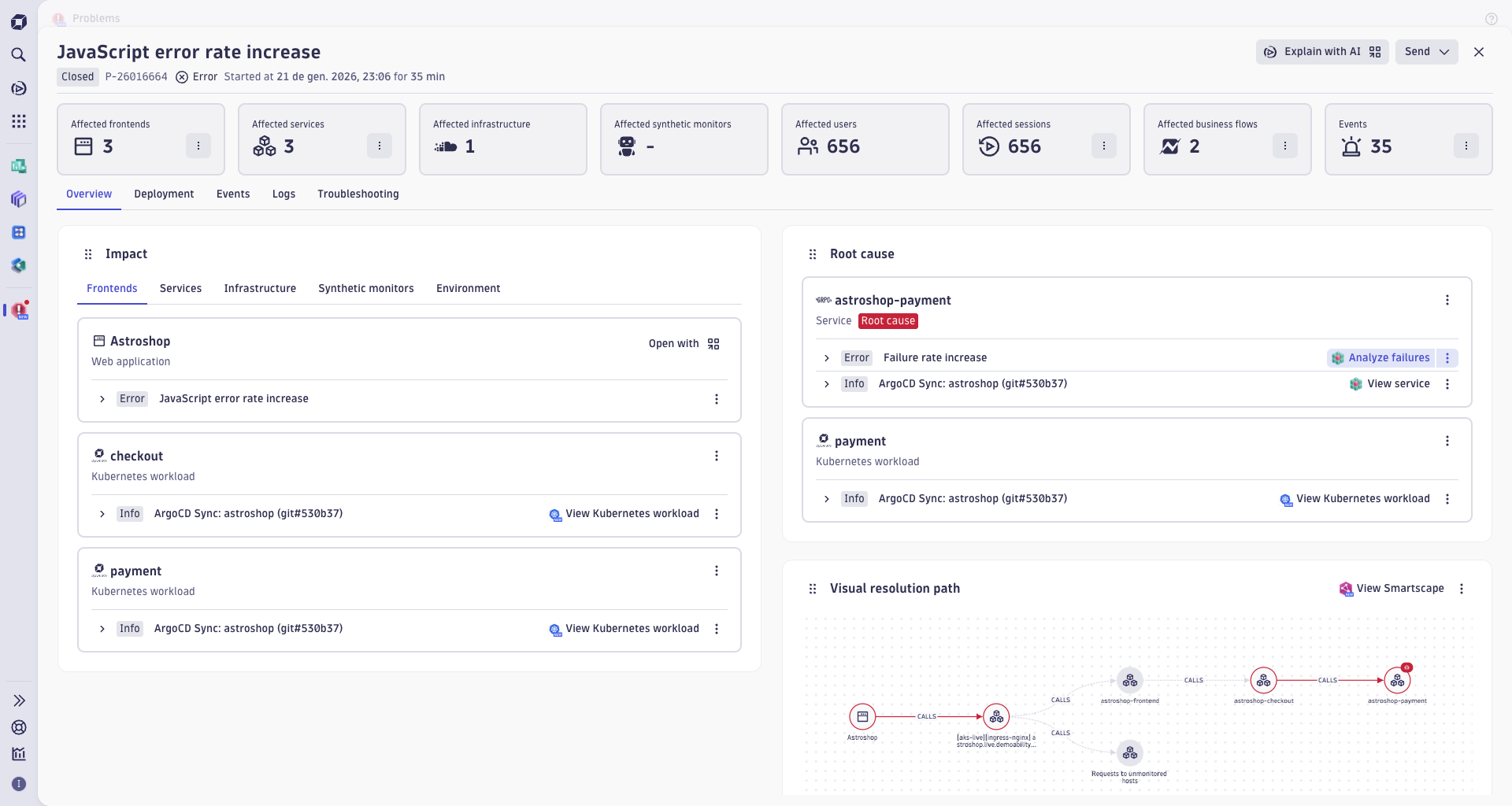Select the Infrastructure impact tab
Viewport: 1512px width, 806px height.
click(260, 289)
